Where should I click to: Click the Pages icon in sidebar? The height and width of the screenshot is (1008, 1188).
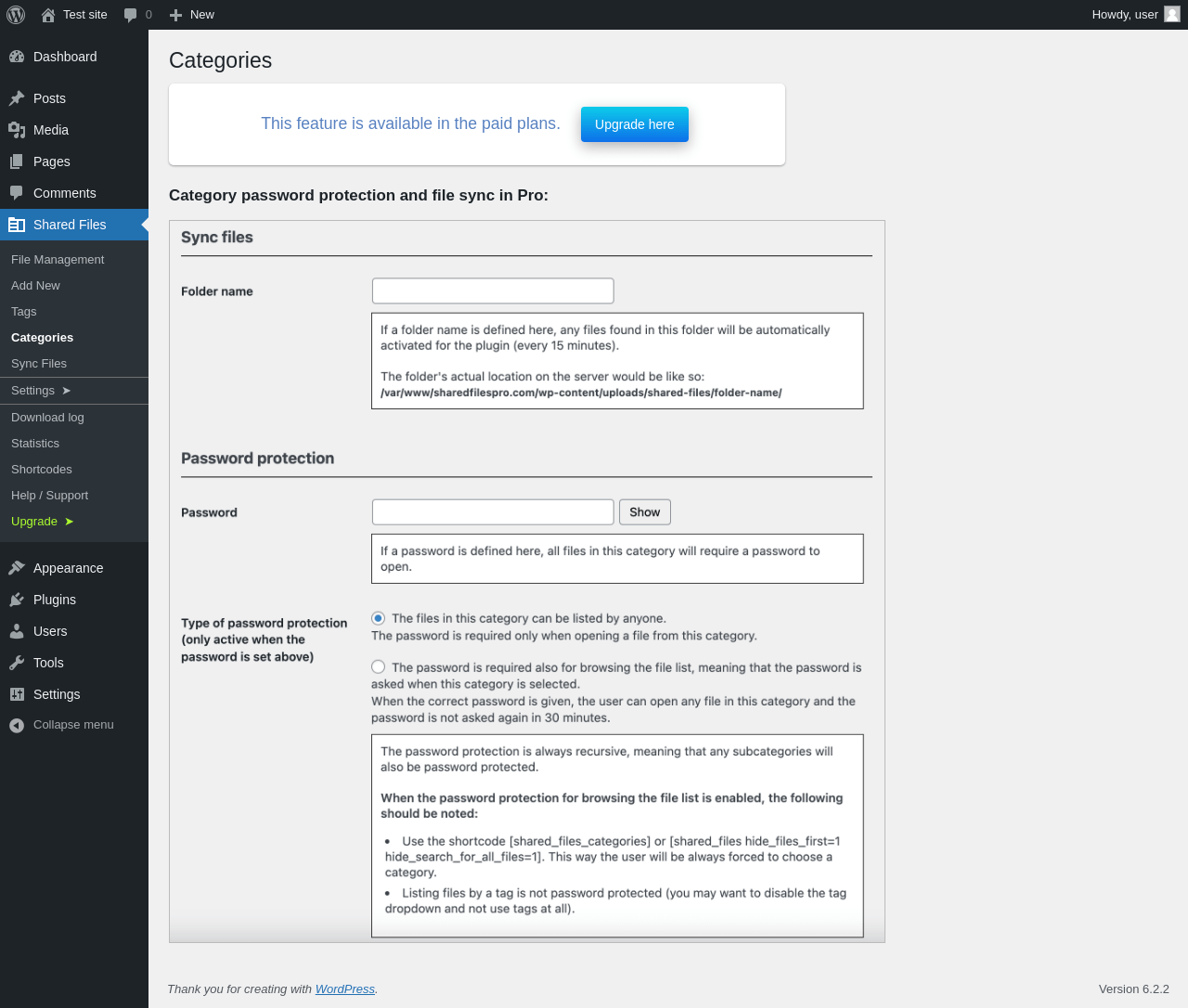[17, 162]
